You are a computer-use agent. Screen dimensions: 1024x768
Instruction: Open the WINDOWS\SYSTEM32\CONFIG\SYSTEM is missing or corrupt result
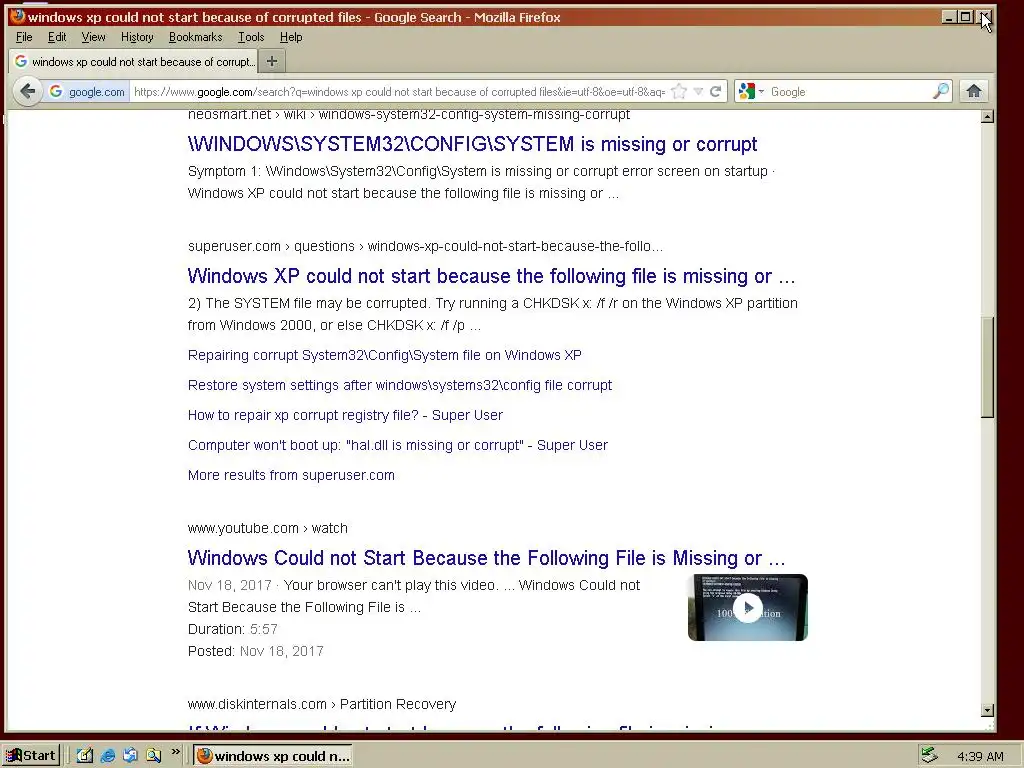point(472,144)
